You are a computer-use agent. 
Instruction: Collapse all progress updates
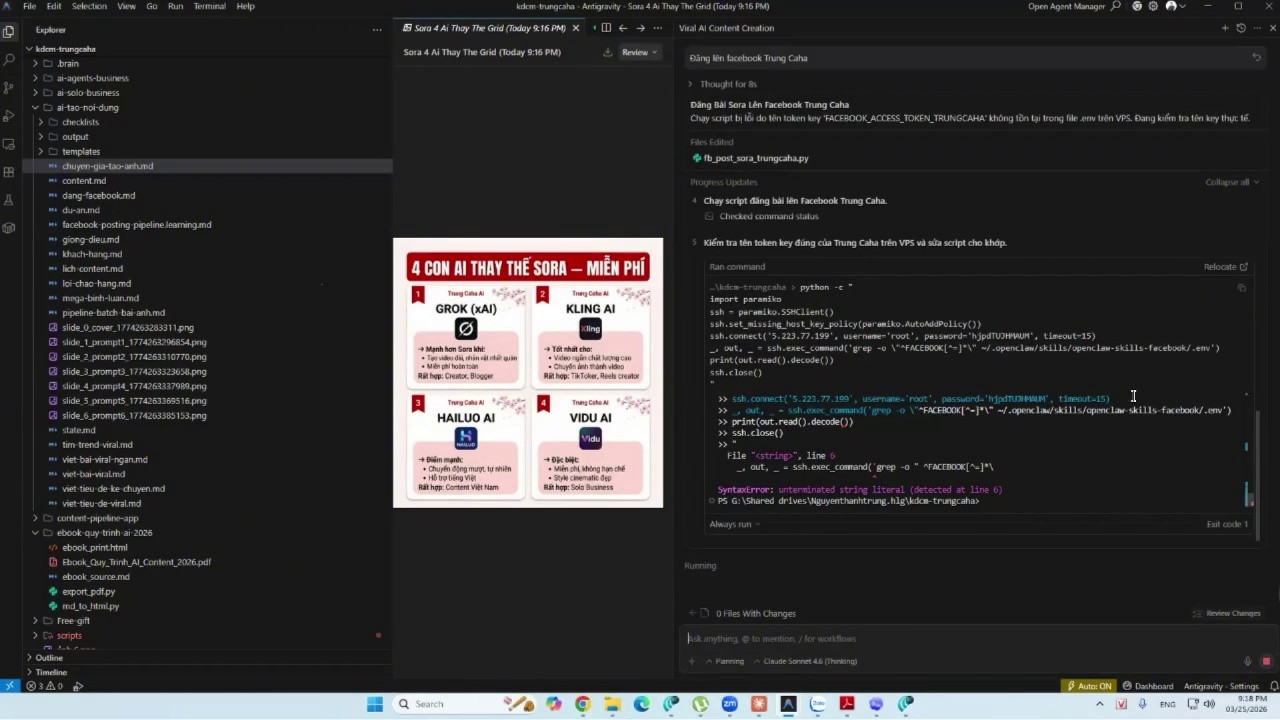click(1232, 182)
